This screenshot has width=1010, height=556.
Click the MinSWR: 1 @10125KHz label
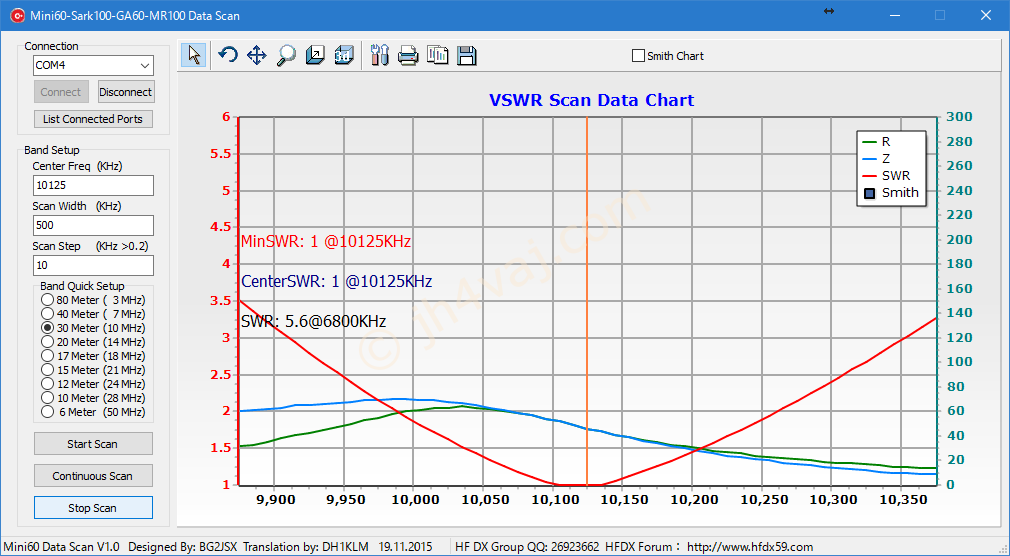(326, 242)
